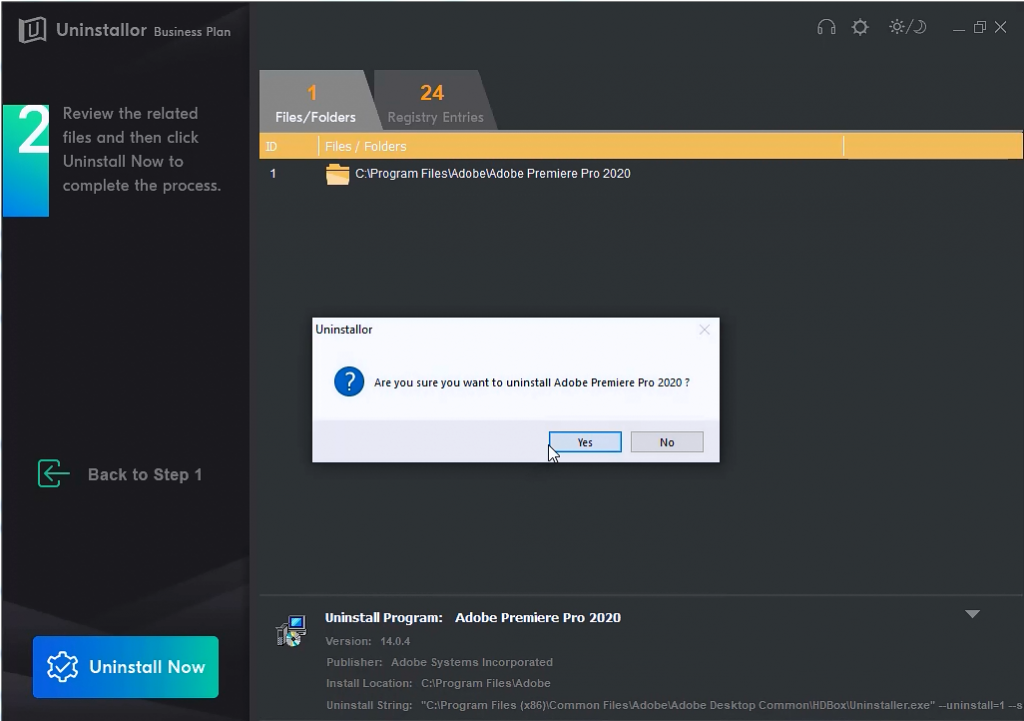Screen dimensions: 1024x721
Task: Click row ID number 1 cell
Action: tap(273, 174)
